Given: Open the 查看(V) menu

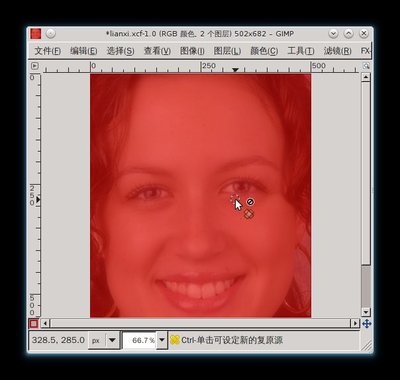Looking at the screenshot, I should tap(157, 51).
